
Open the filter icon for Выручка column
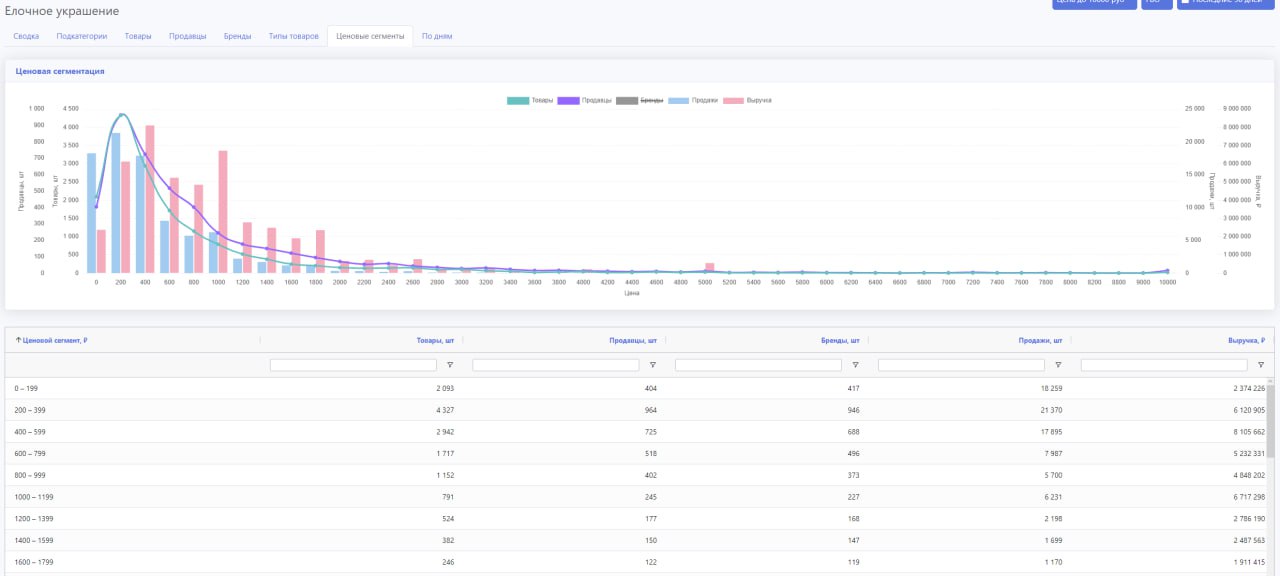coord(1261,365)
